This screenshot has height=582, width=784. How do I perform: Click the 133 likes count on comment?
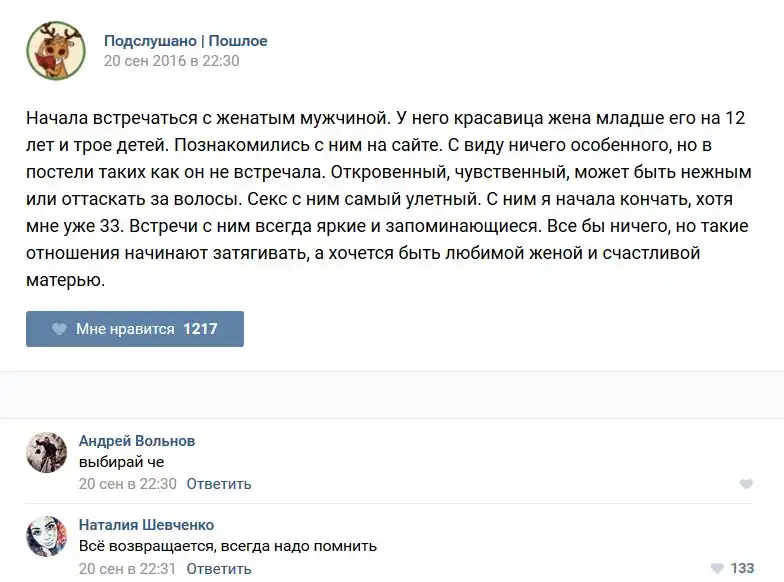click(742, 568)
